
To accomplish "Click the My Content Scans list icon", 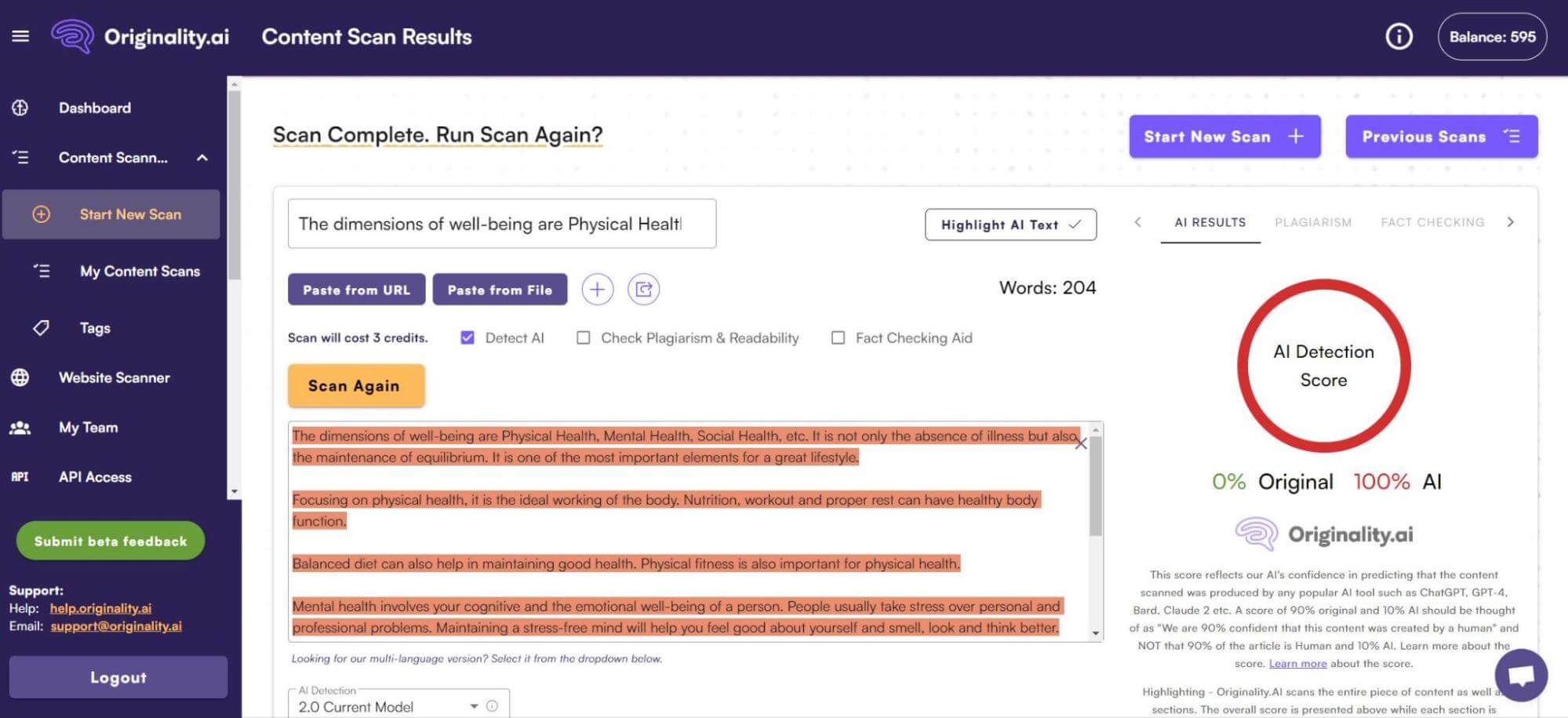I will tap(41, 271).
